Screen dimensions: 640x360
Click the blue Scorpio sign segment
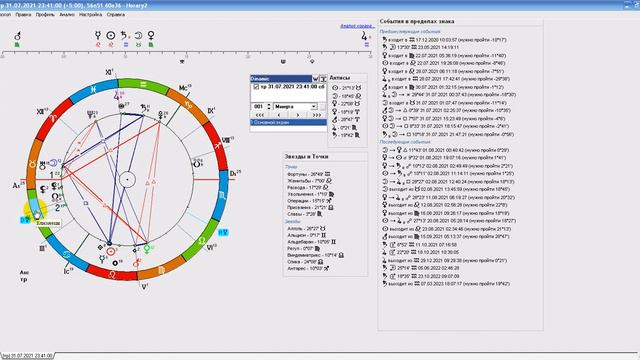[222, 195]
